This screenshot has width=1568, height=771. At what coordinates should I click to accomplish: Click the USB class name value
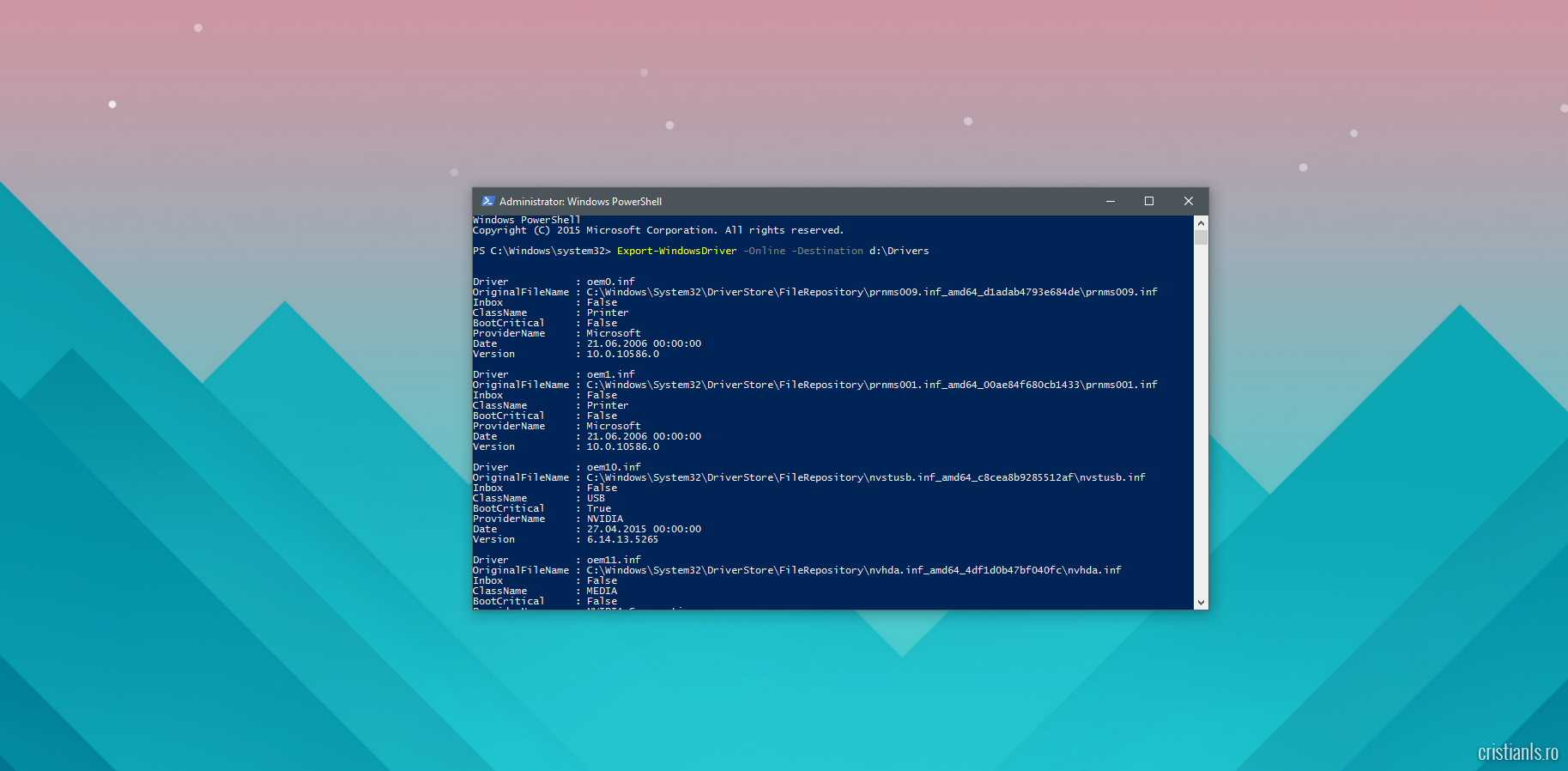click(596, 498)
